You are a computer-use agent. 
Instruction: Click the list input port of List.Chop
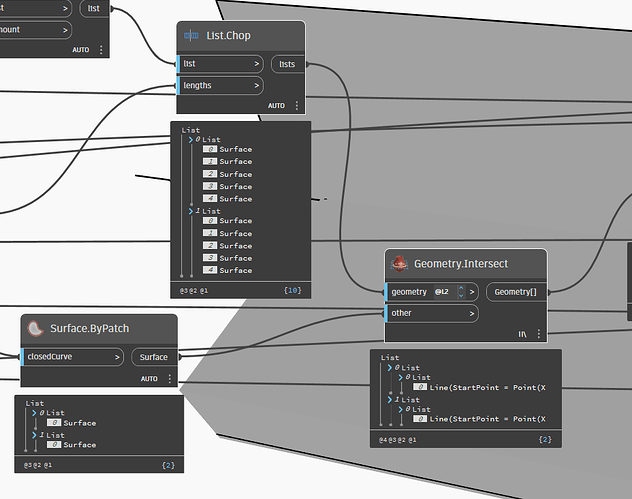click(220, 64)
